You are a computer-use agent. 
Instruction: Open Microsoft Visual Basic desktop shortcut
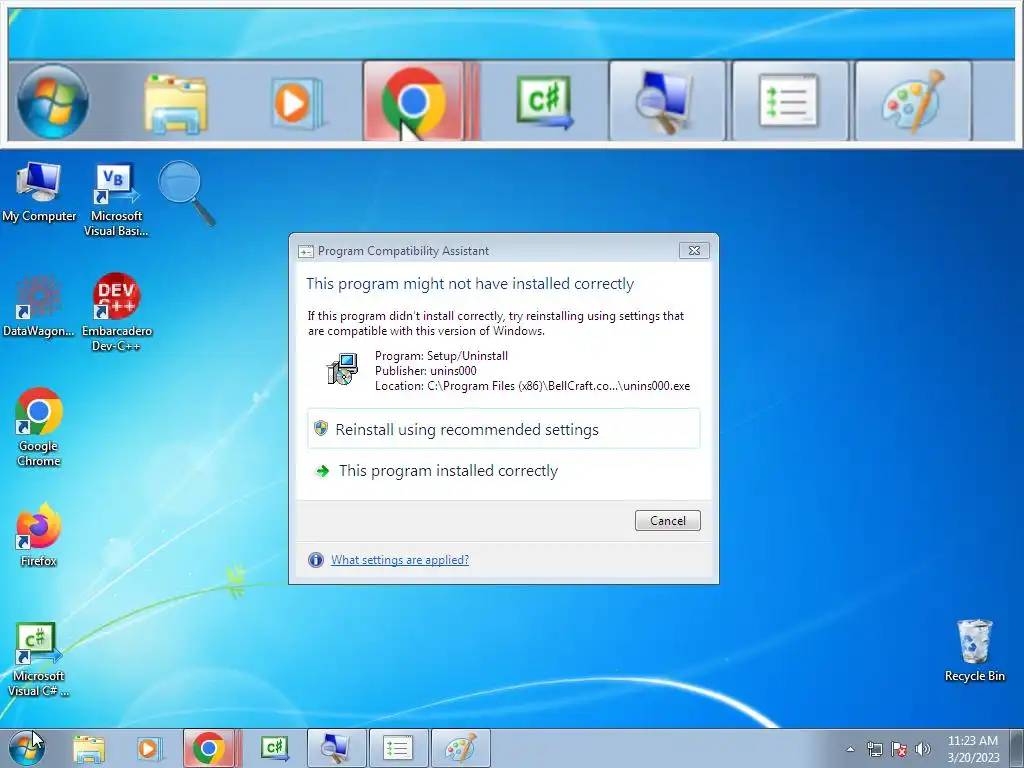coord(116,200)
